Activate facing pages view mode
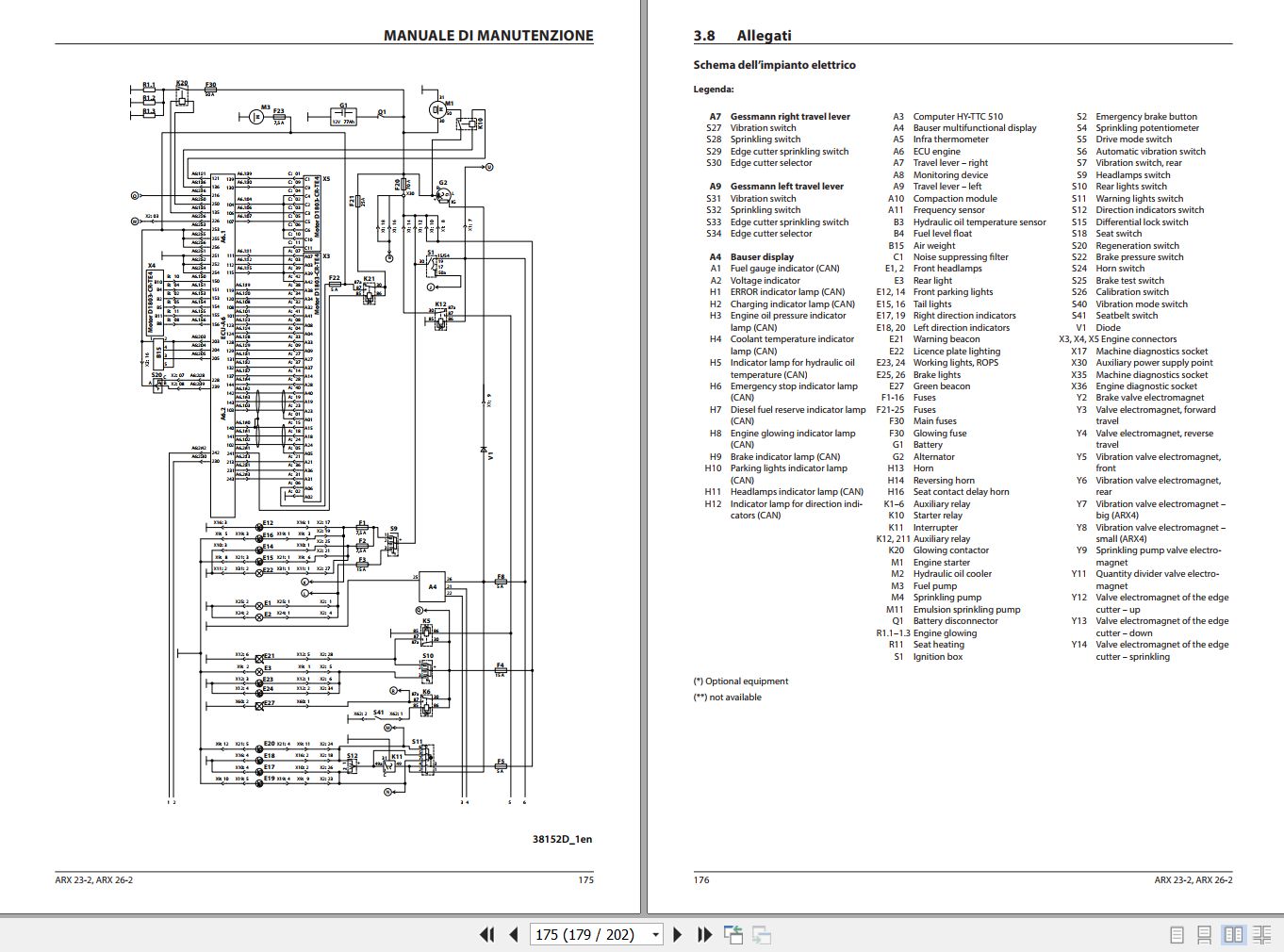 point(1235,933)
